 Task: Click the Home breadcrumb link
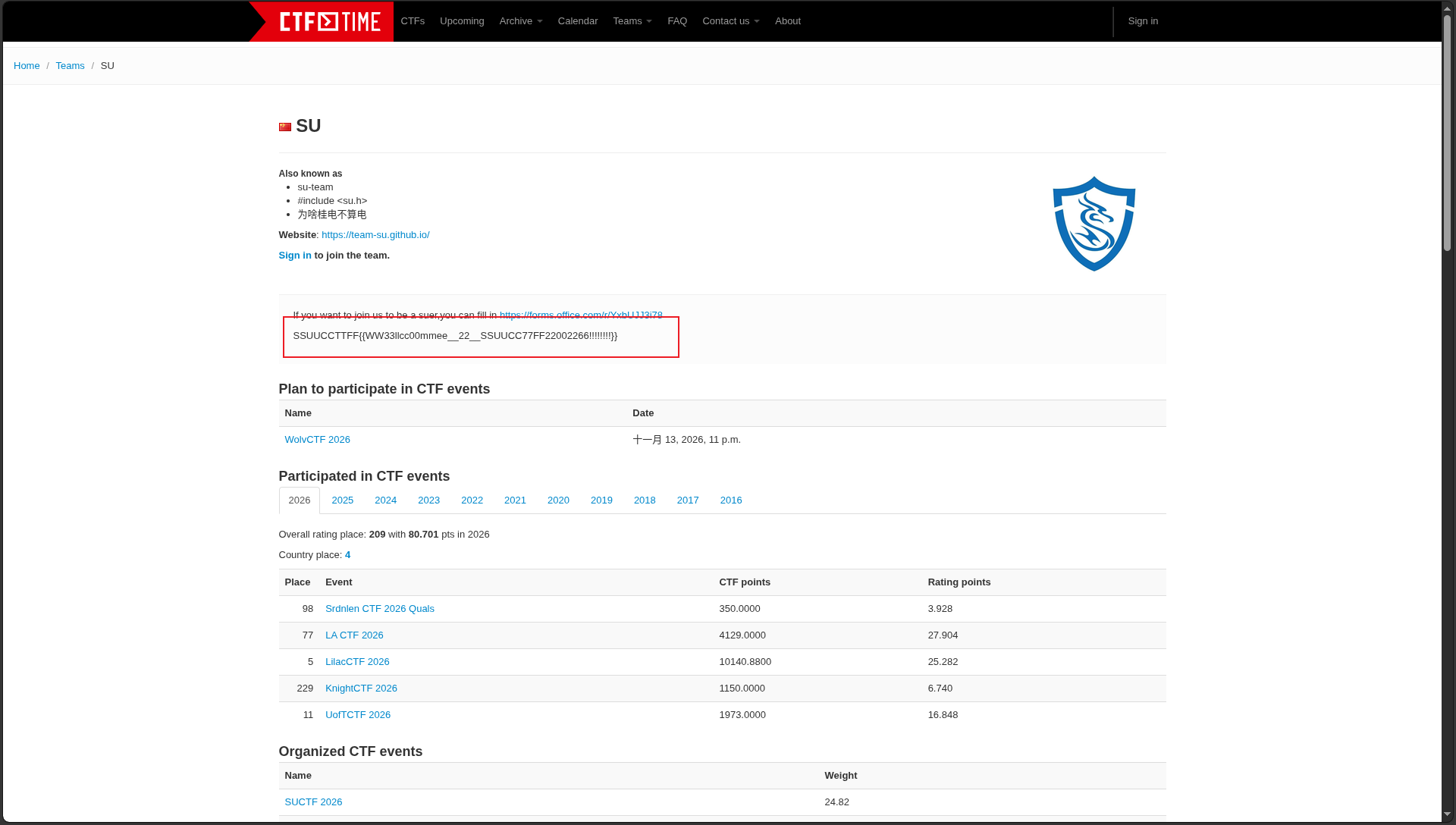(27, 66)
